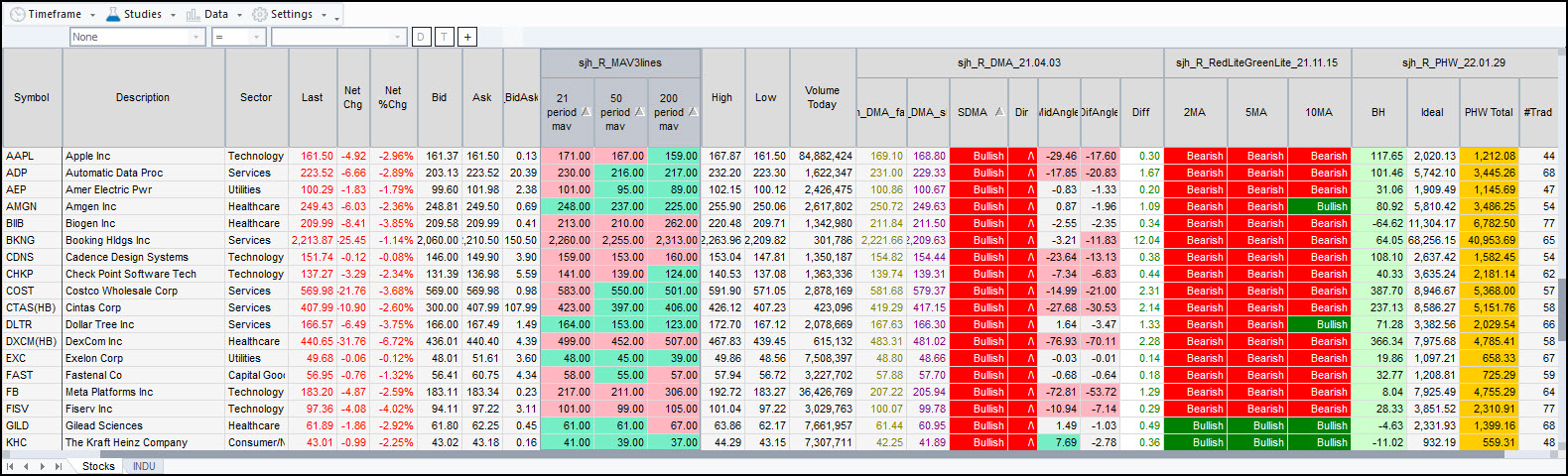Click the T filter button

[x=444, y=37]
